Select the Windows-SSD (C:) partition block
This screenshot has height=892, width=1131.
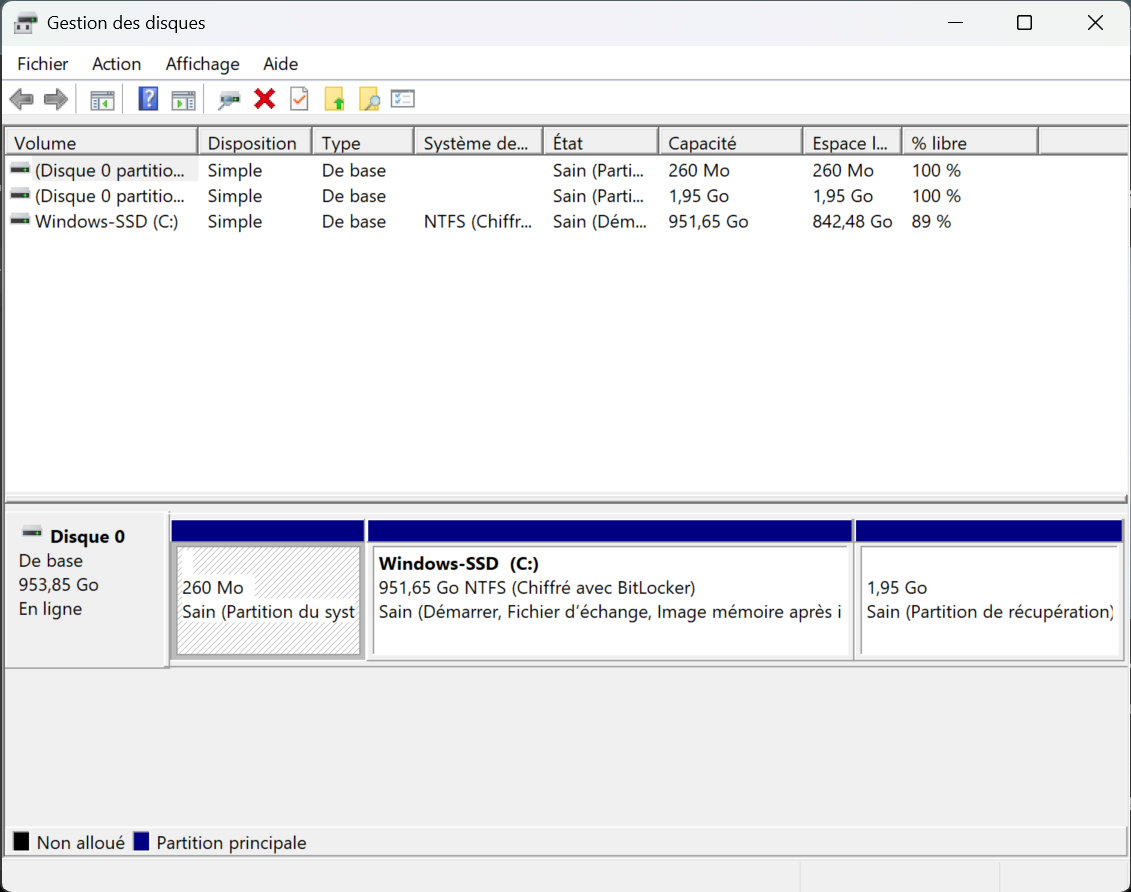[610, 600]
